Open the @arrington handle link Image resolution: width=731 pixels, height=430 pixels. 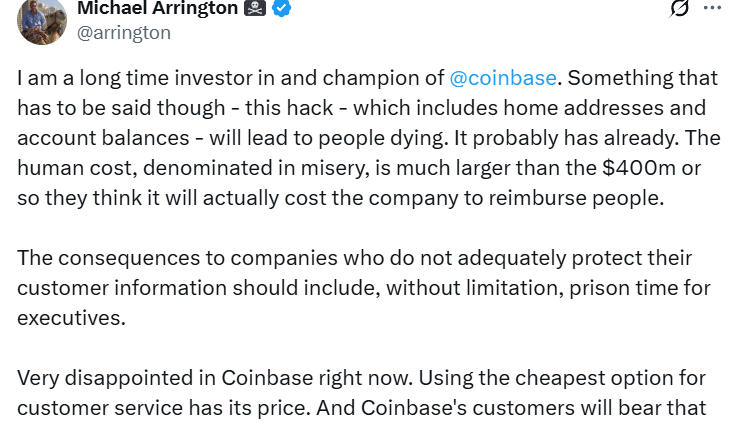(124, 33)
